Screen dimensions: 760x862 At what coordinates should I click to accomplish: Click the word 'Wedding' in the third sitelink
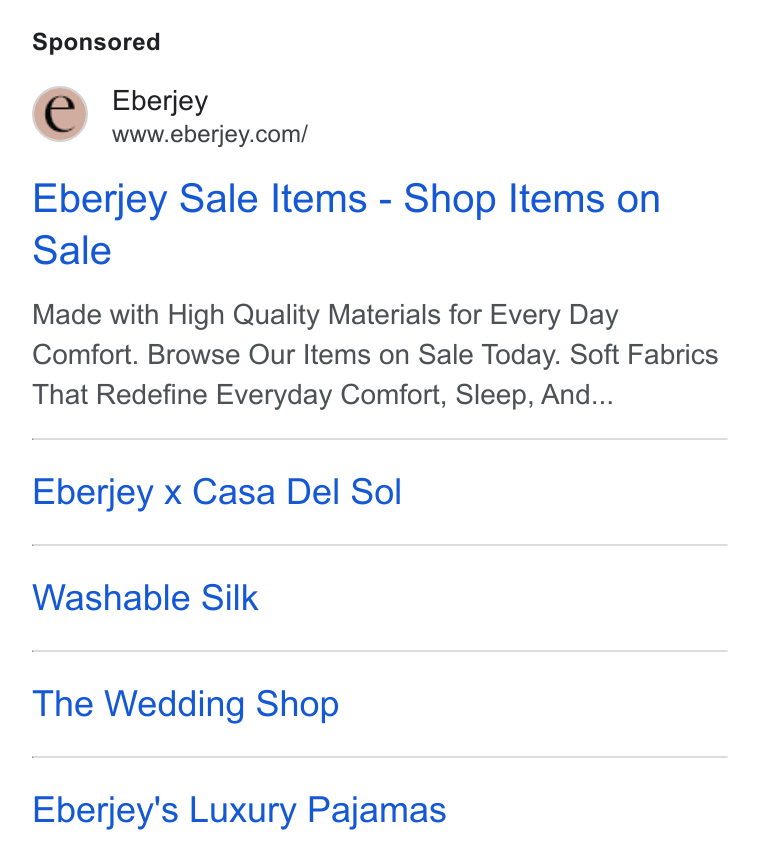coord(174,704)
